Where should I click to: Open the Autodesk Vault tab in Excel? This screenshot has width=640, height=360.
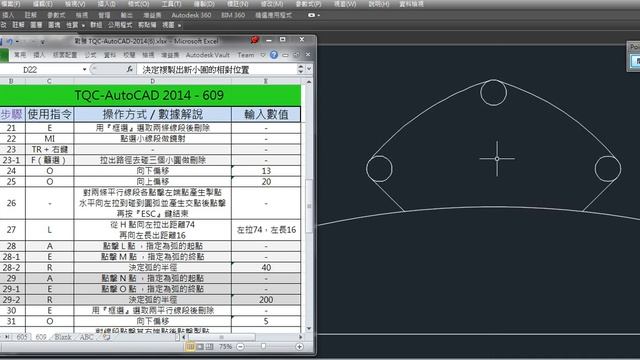pyautogui.click(x=208, y=55)
